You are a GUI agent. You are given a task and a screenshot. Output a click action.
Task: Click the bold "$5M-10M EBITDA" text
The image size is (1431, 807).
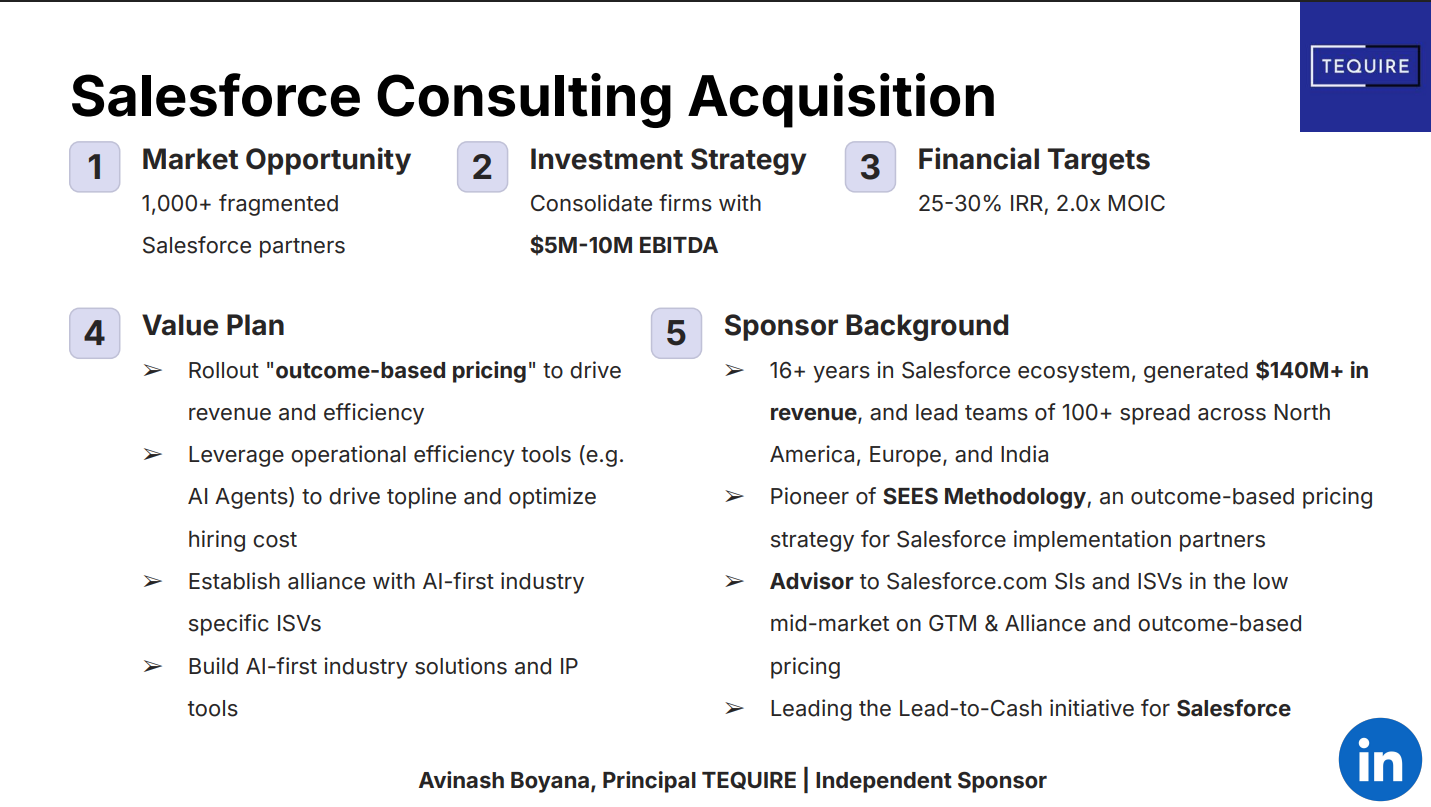623,246
